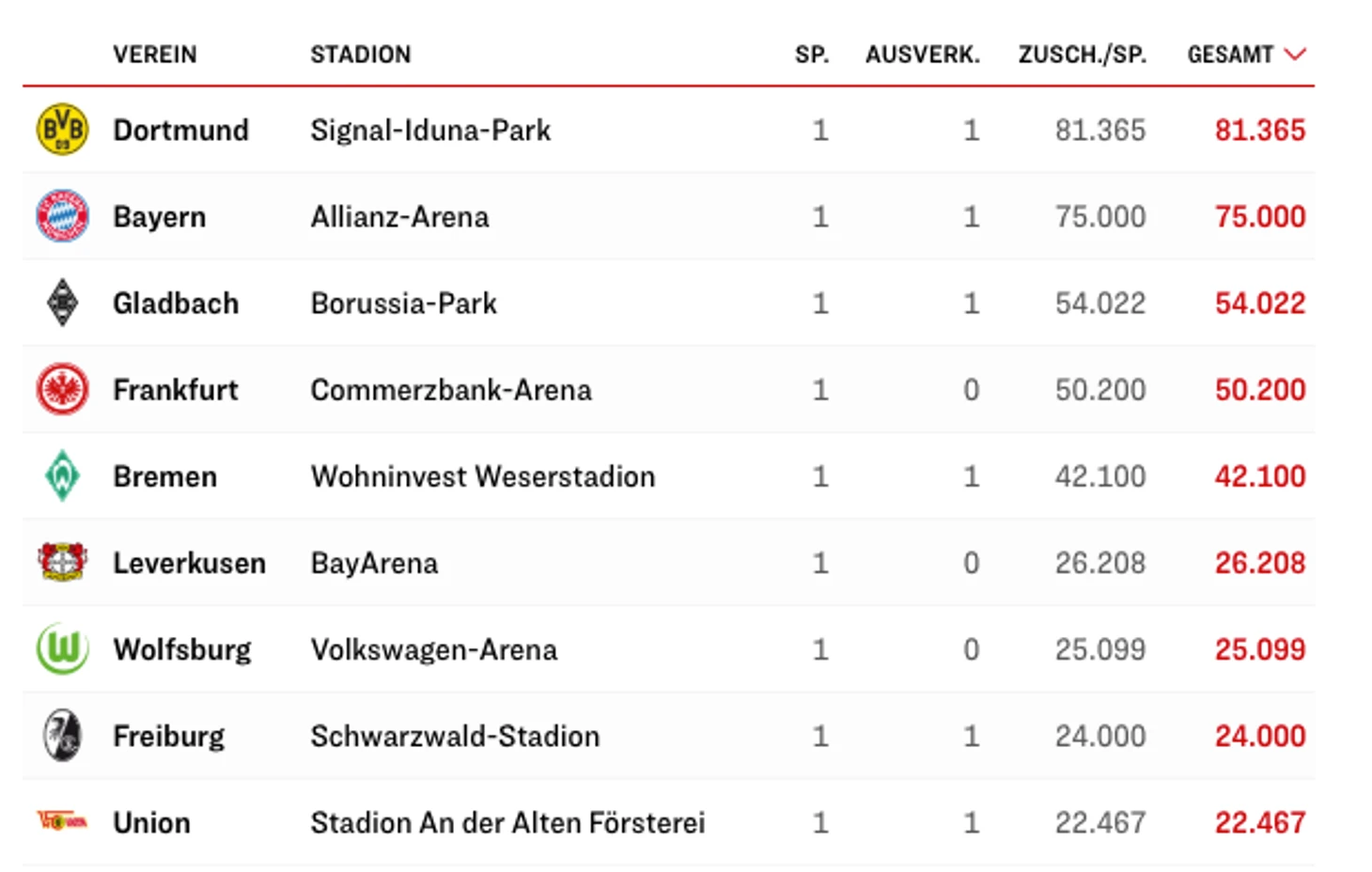This screenshot has width=1372, height=872.
Task: Click the SP. column header
Action: pyautogui.click(x=812, y=54)
